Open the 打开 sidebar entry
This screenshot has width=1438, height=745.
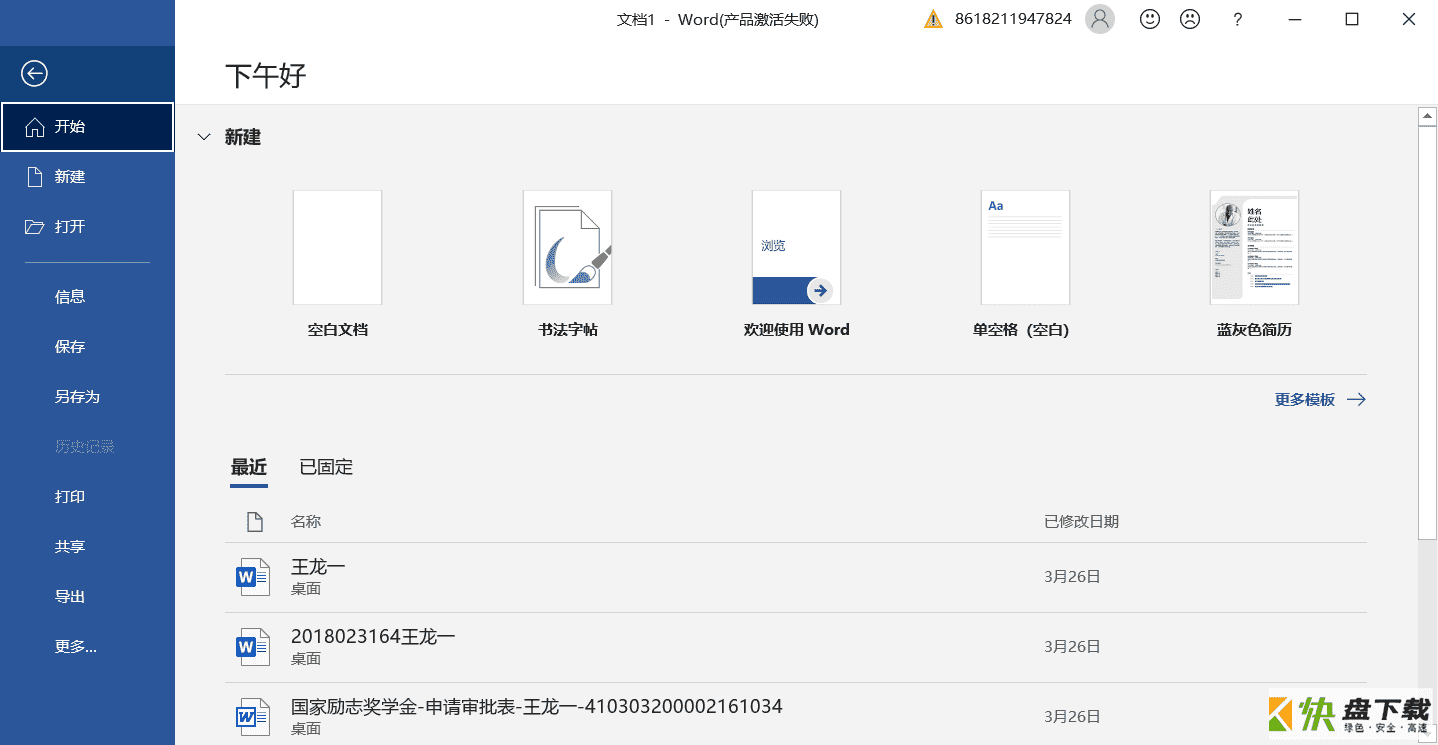87,227
